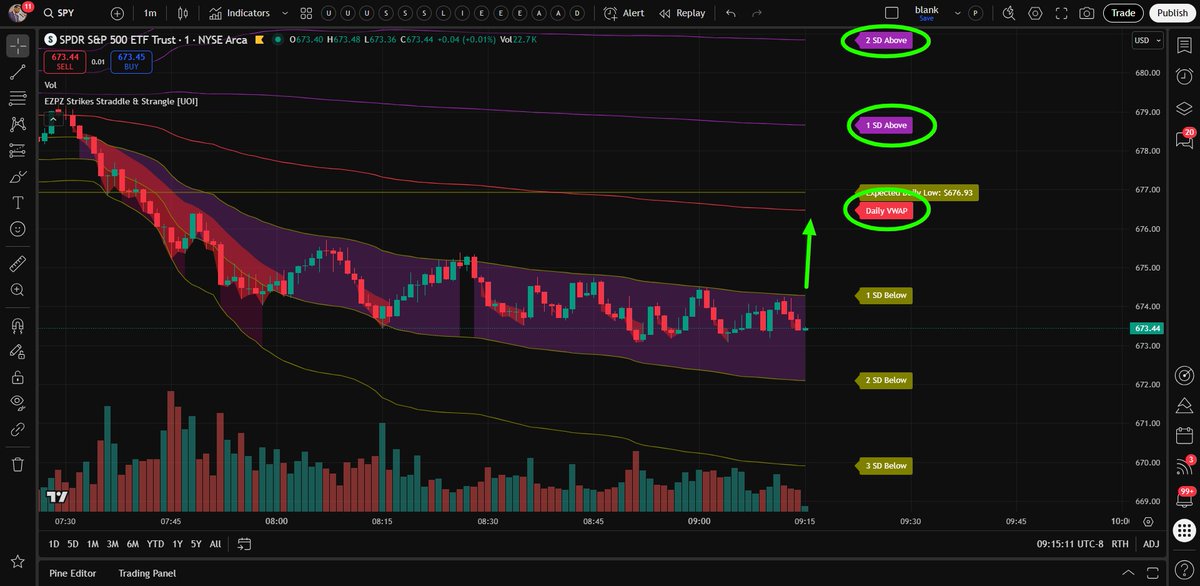
Task: Select the All date range
Action: [x=216, y=544]
